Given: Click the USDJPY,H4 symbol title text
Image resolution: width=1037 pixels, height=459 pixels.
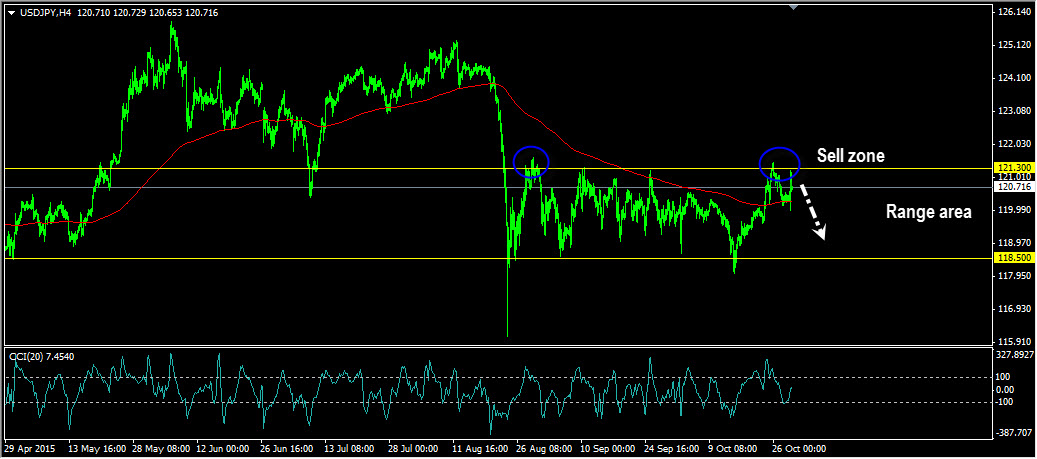Looking at the screenshot, I should pyautogui.click(x=45, y=13).
